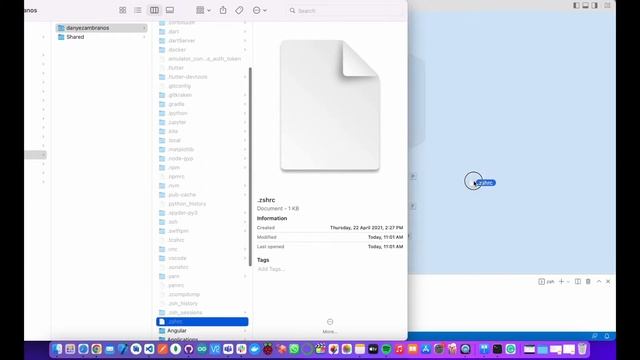Expand the .gradle folder chevron
This screenshot has width=640, height=360.
coord(245,104)
